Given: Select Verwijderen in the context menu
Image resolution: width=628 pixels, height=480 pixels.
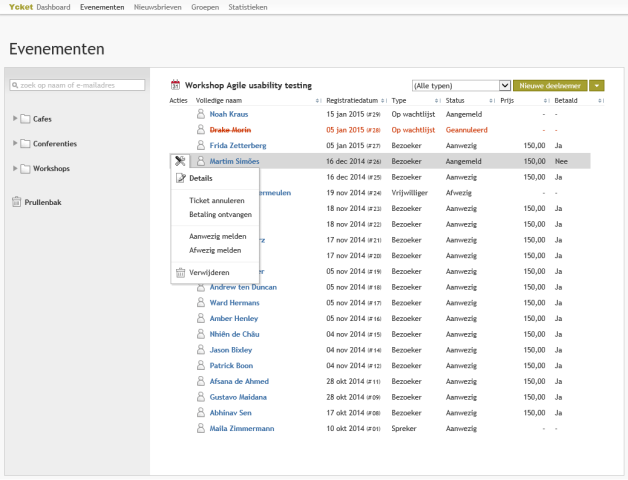Looking at the screenshot, I should coord(208,272).
